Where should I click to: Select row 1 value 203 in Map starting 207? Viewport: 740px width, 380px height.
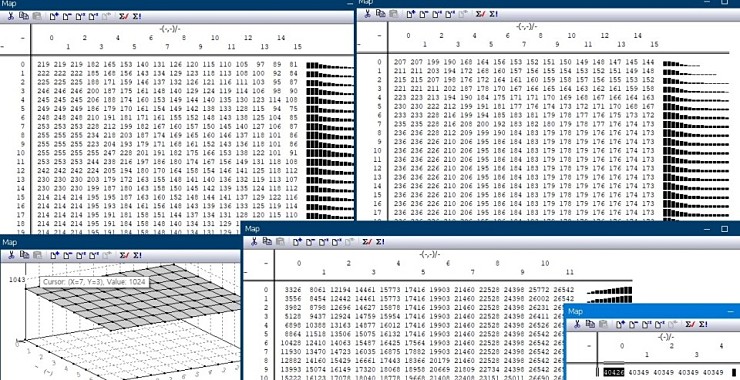433,71
